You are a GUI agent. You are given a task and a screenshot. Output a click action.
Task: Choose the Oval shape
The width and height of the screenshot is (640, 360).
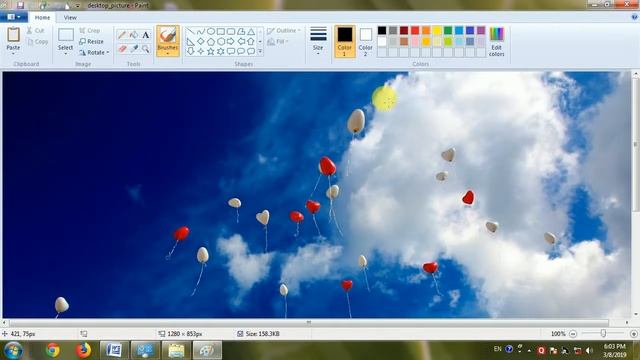pos(211,31)
